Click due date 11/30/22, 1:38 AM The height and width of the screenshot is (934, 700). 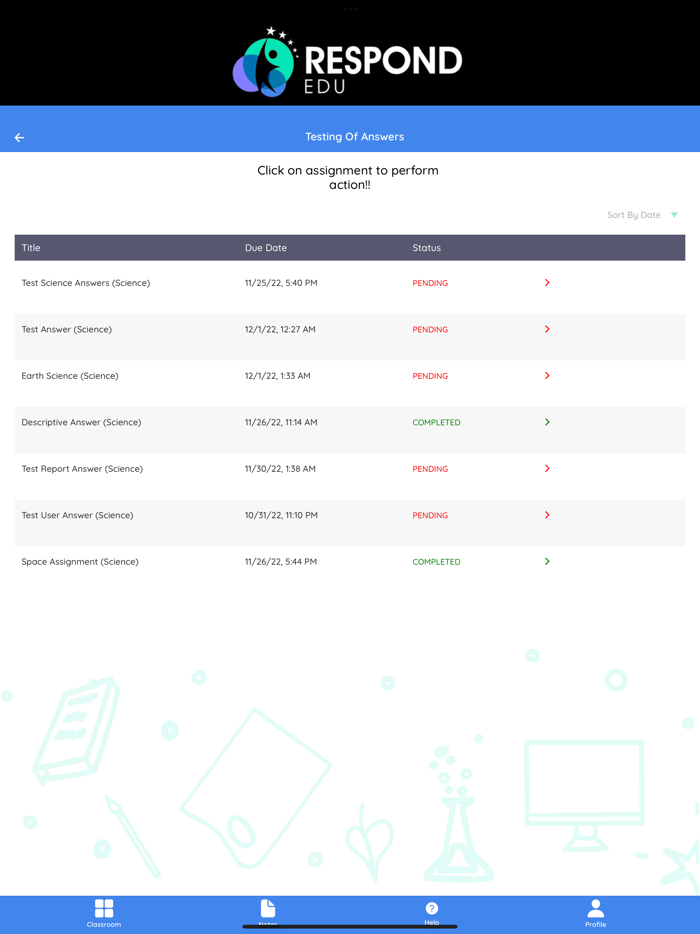pyautogui.click(x=280, y=469)
